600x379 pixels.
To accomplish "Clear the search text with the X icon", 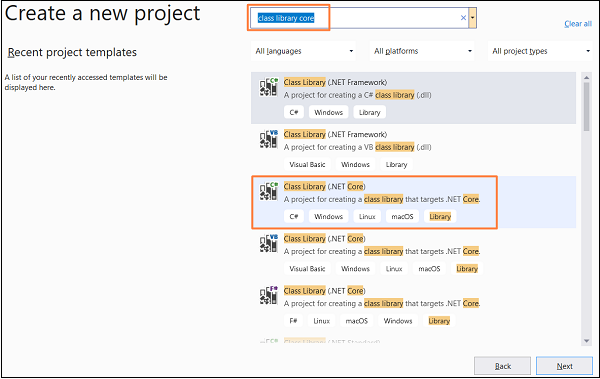I will tap(463, 18).
